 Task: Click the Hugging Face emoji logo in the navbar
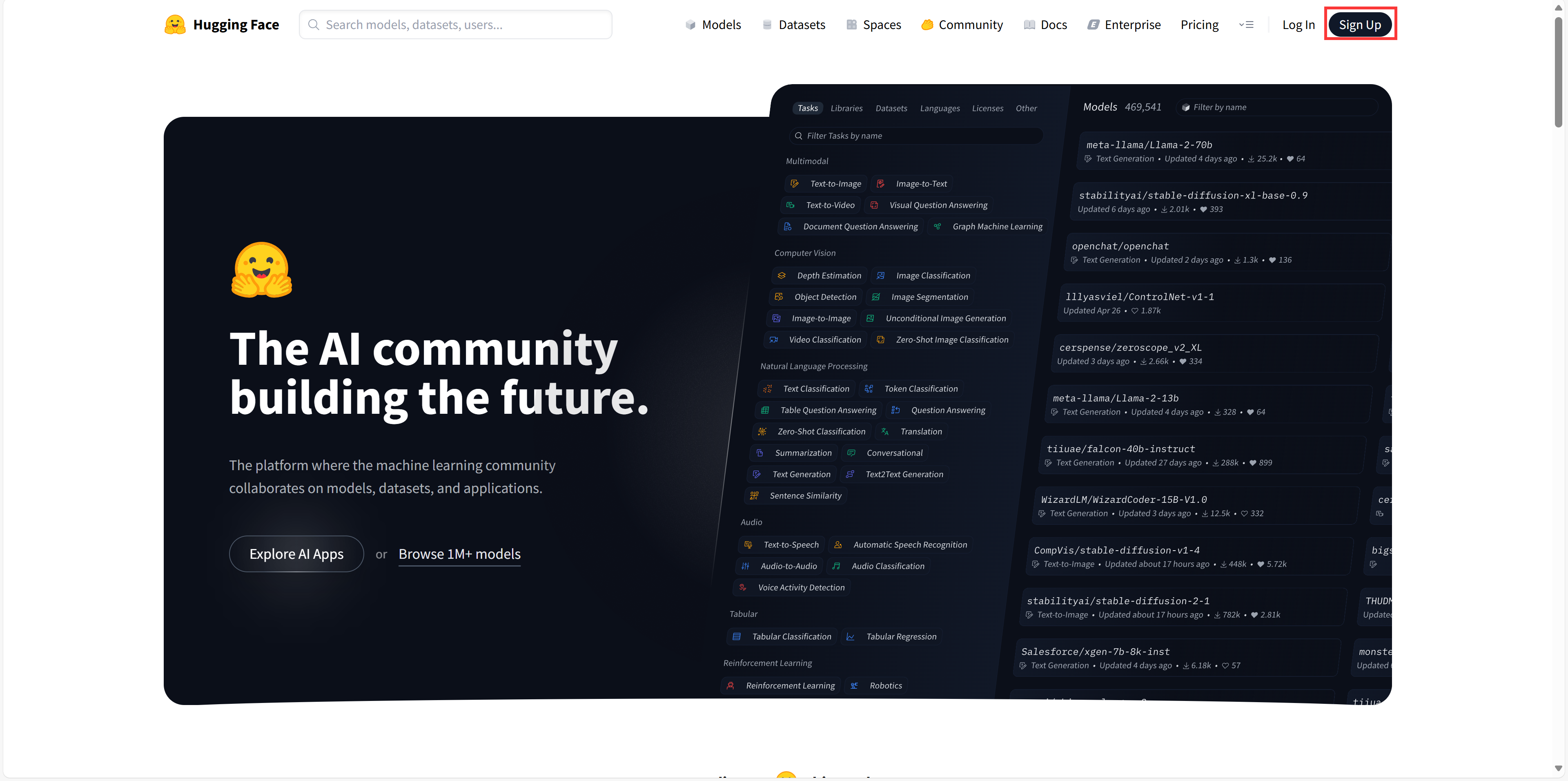(x=175, y=25)
